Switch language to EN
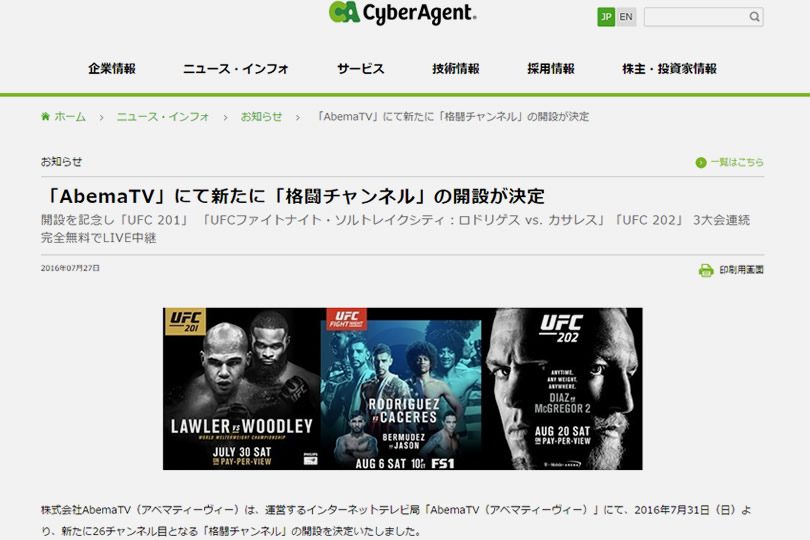The width and height of the screenshot is (810, 540). click(x=626, y=17)
